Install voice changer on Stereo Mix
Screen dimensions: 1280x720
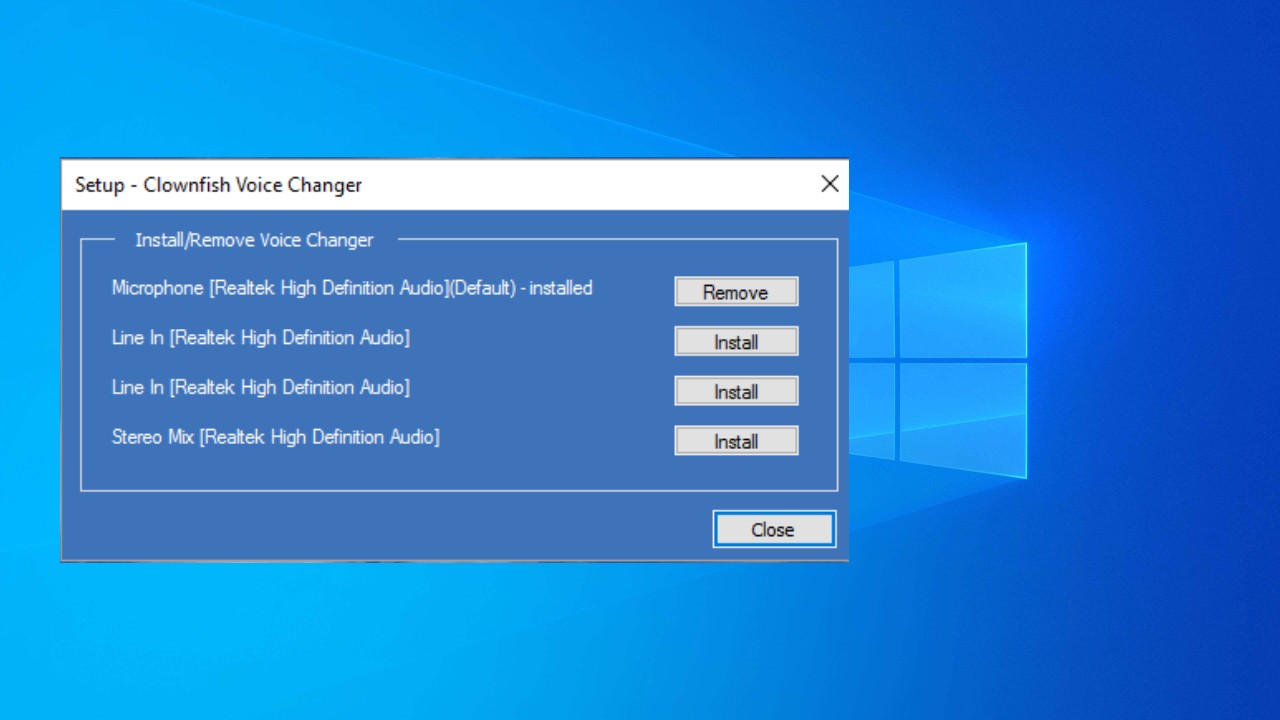pos(736,441)
